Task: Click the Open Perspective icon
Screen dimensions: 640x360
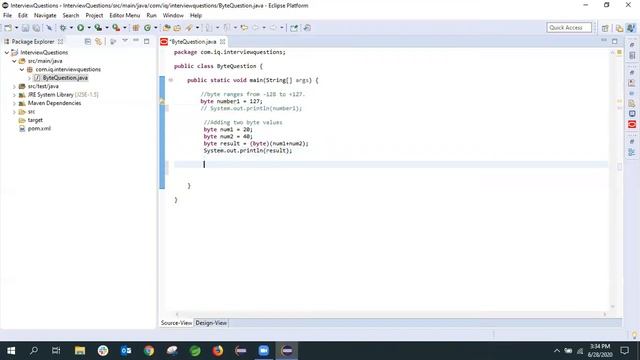Action: (x=605, y=28)
